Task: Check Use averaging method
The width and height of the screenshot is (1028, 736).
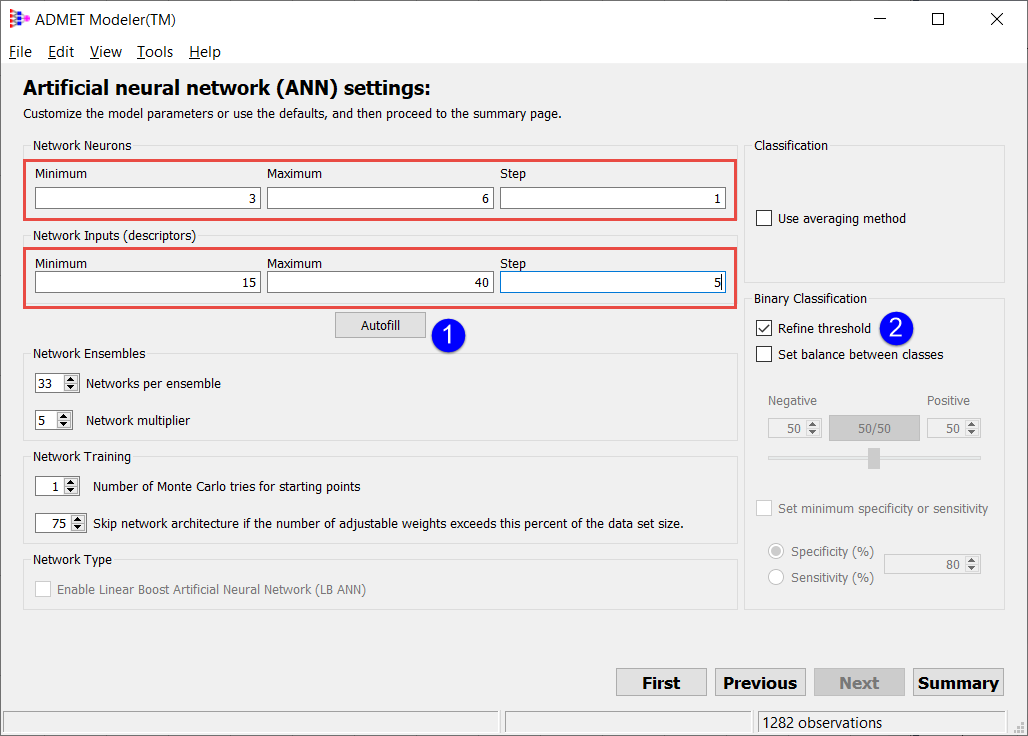Action: pos(764,218)
